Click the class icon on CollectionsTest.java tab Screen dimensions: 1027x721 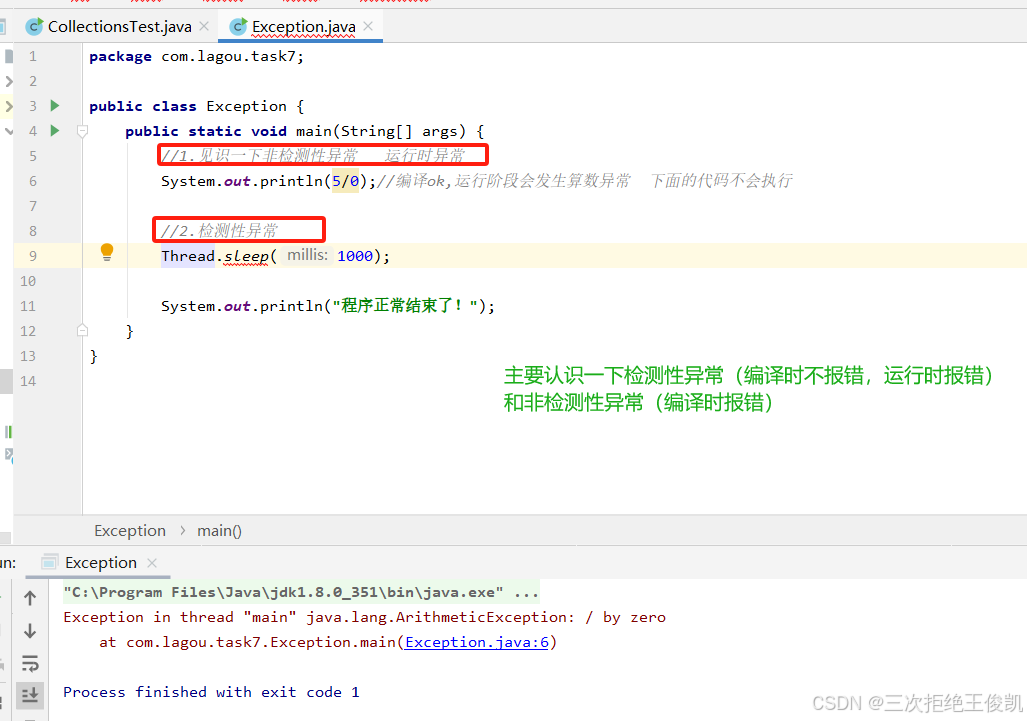(x=34, y=27)
